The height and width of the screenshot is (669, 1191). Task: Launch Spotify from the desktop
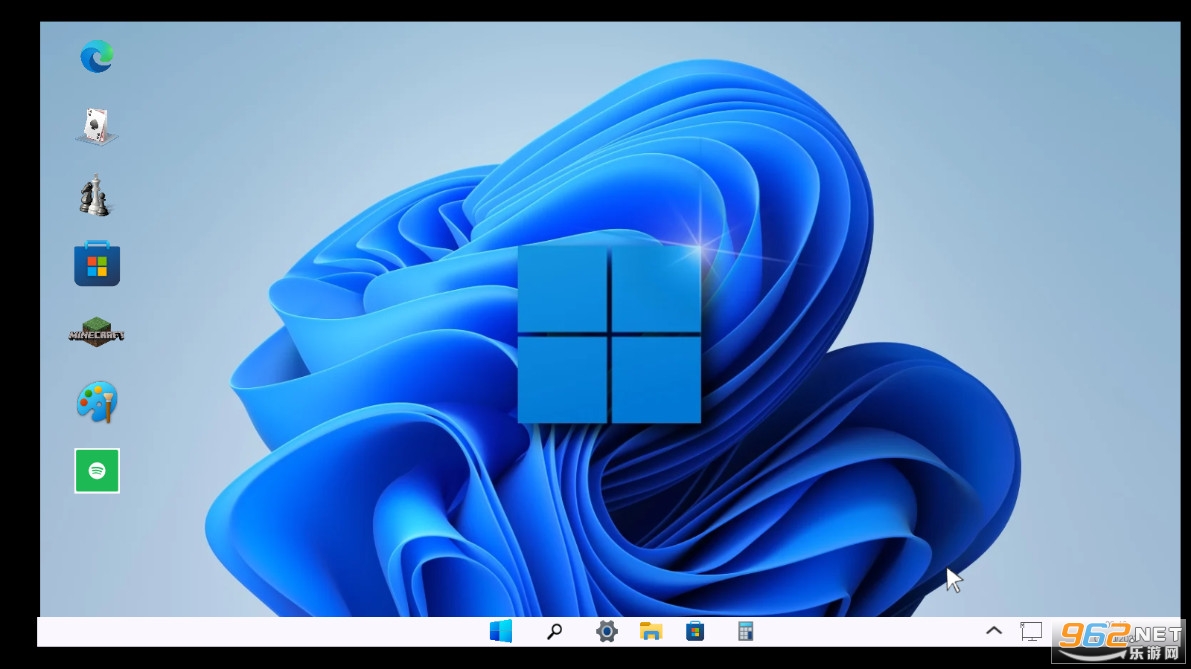[97, 470]
